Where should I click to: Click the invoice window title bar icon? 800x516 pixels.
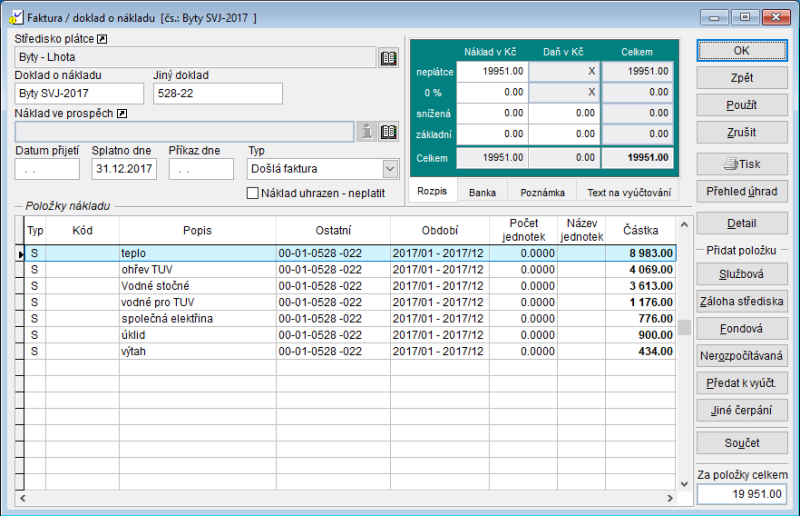coord(16,17)
